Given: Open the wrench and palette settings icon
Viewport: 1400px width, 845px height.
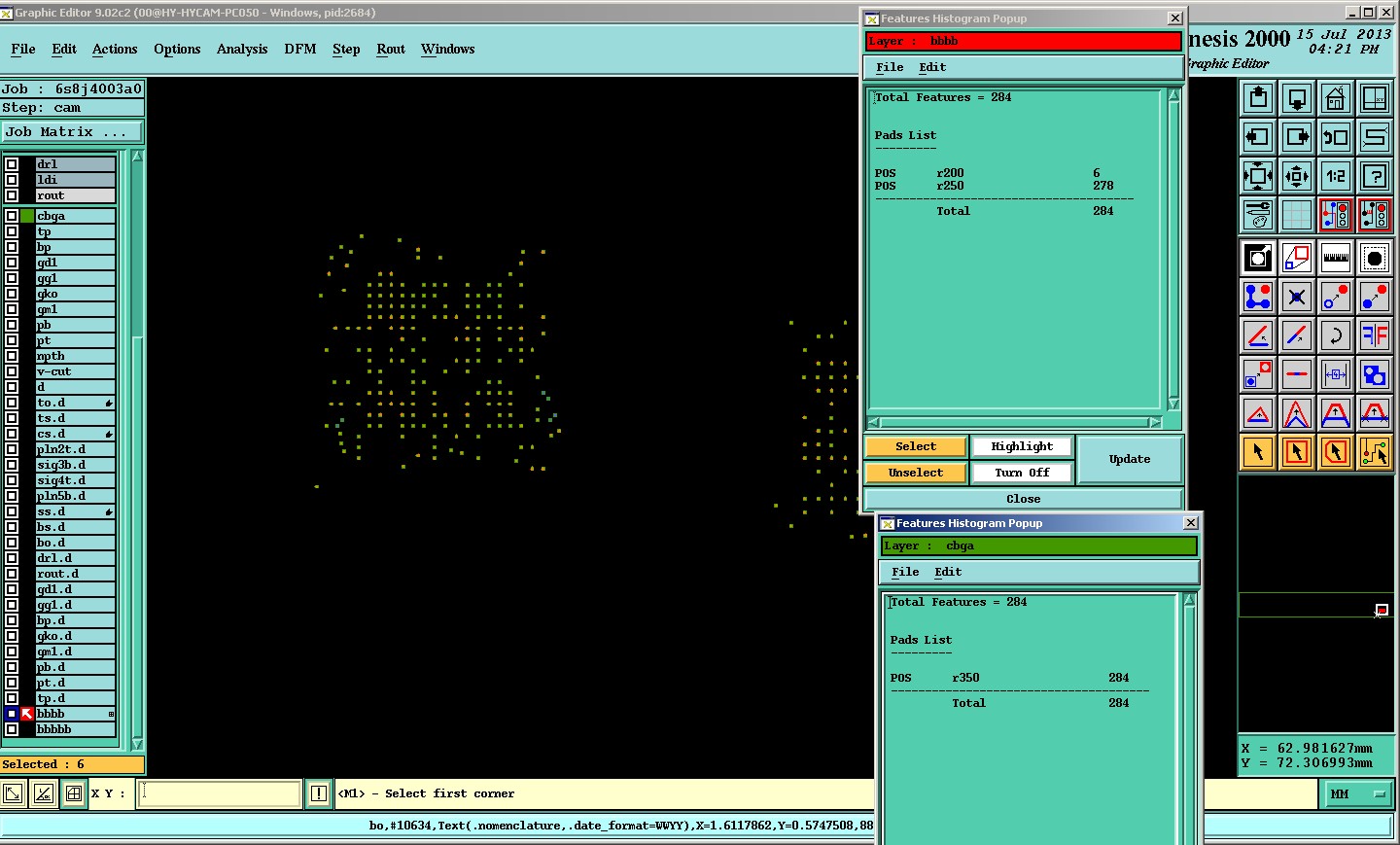Looking at the screenshot, I should pos(1258,214).
